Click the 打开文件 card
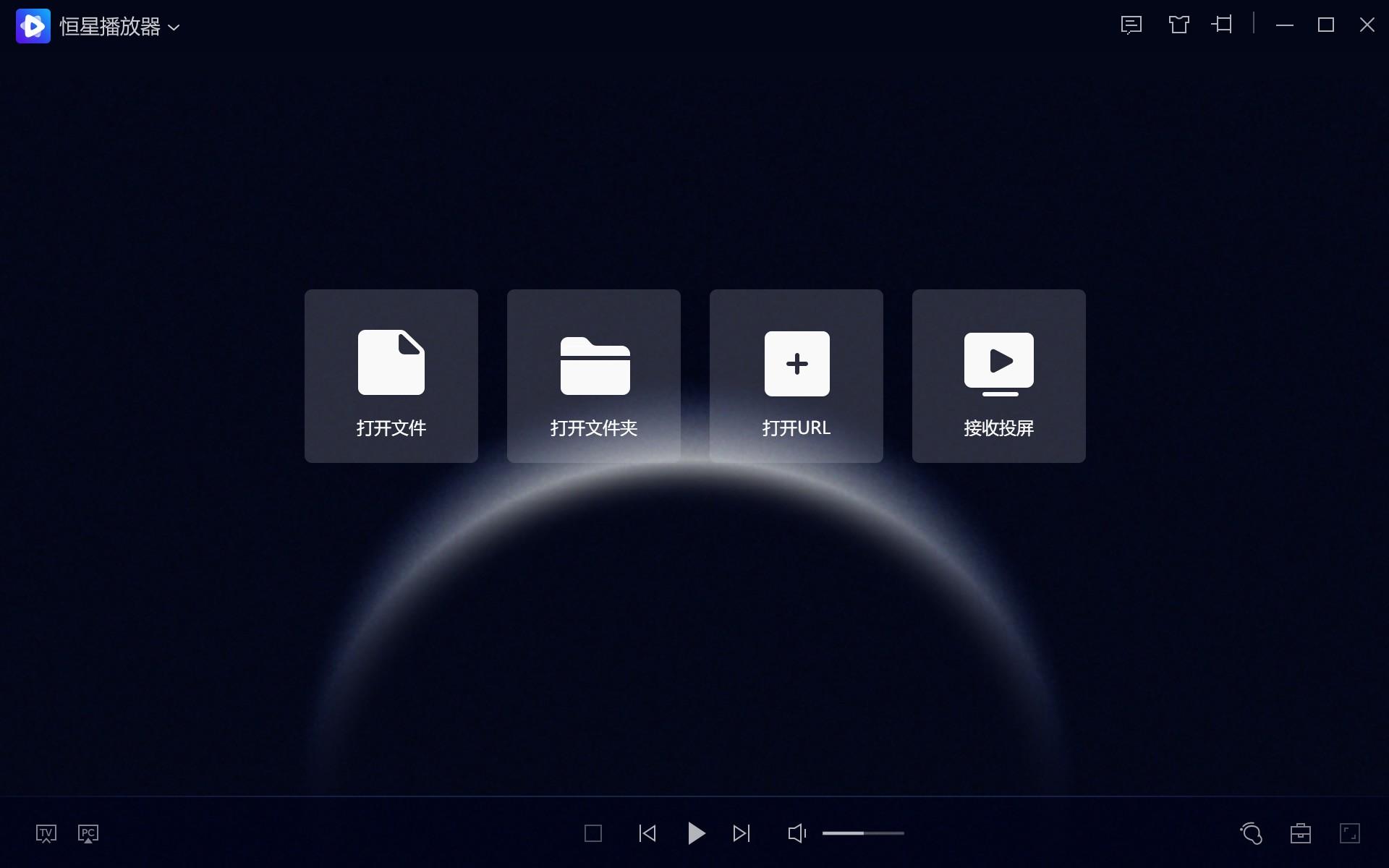Image resolution: width=1389 pixels, height=868 pixels. tap(391, 376)
